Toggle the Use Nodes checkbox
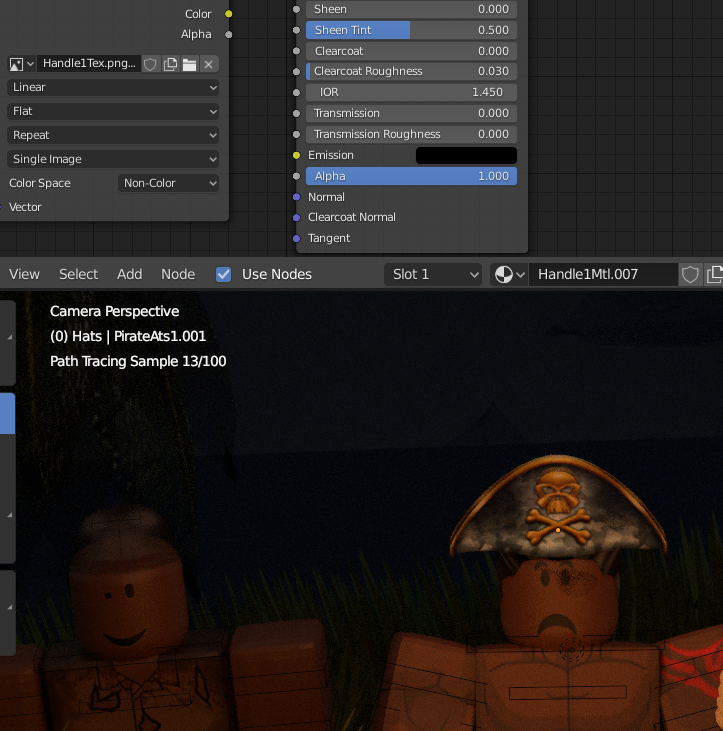Image resolution: width=723 pixels, height=731 pixels. coord(224,275)
